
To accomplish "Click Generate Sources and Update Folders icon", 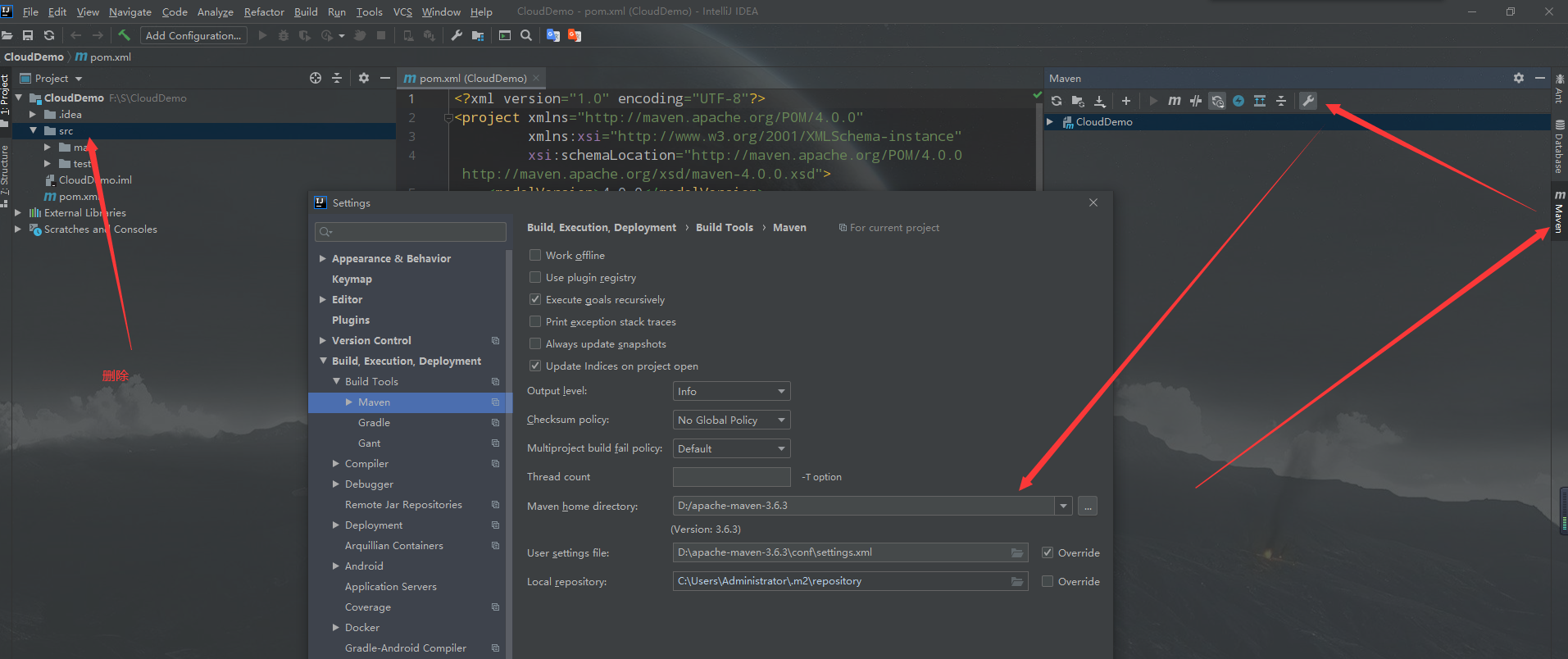I will (1078, 101).
